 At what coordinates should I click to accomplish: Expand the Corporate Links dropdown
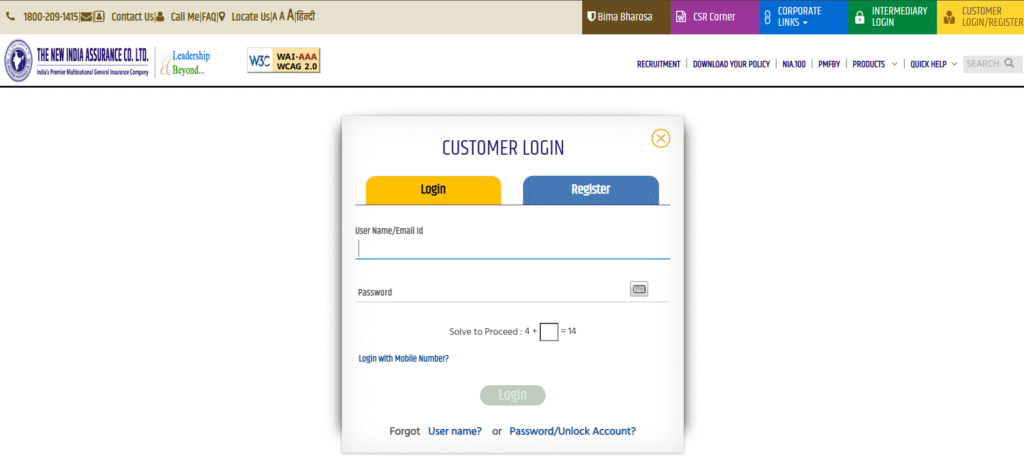coord(803,17)
